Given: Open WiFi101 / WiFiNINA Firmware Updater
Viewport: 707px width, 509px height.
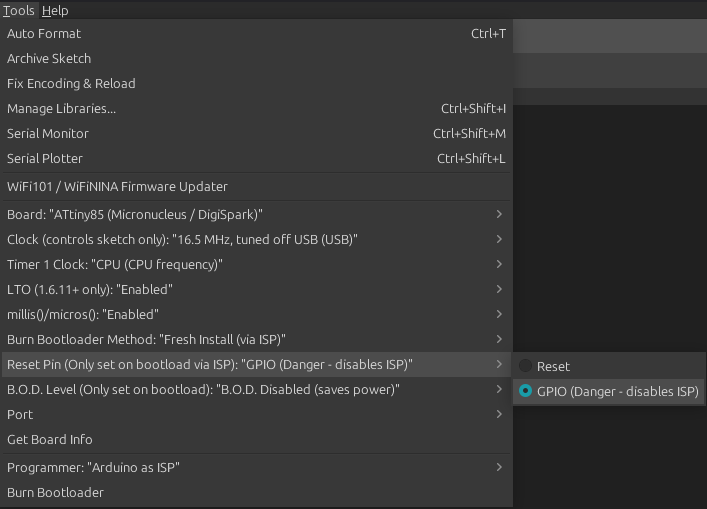Looking at the screenshot, I should [117, 186].
